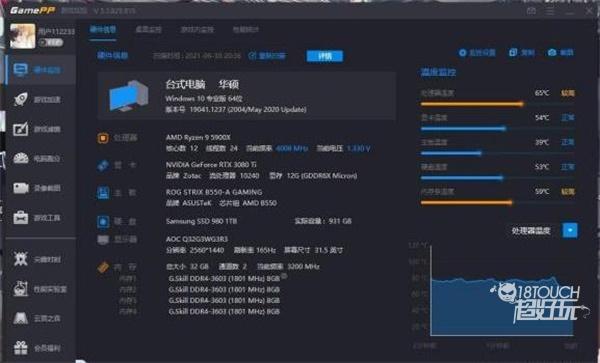Click the blue hardware heading under the tabs

tap(112, 55)
